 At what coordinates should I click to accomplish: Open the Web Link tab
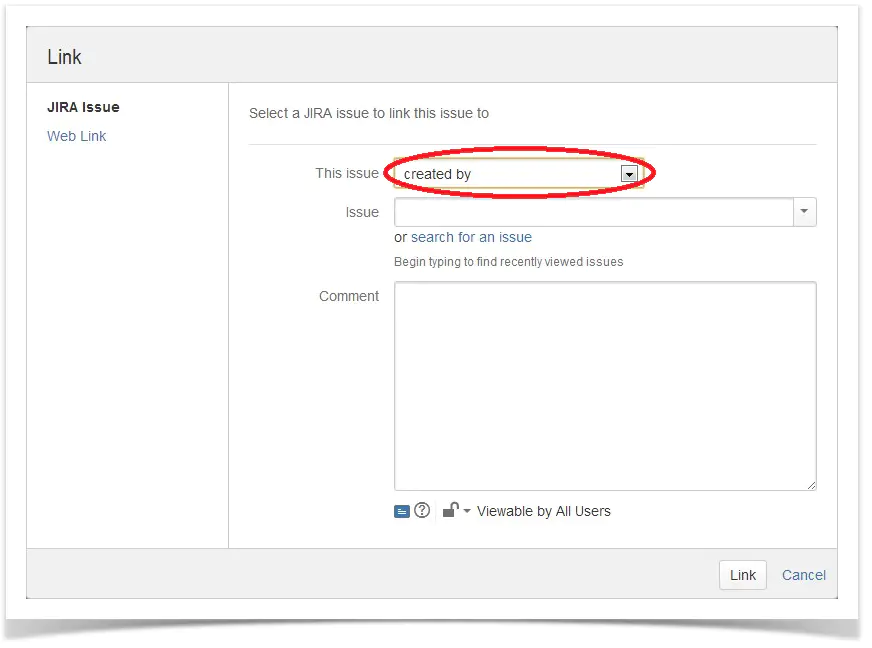pyautogui.click(x=76, y=136)
